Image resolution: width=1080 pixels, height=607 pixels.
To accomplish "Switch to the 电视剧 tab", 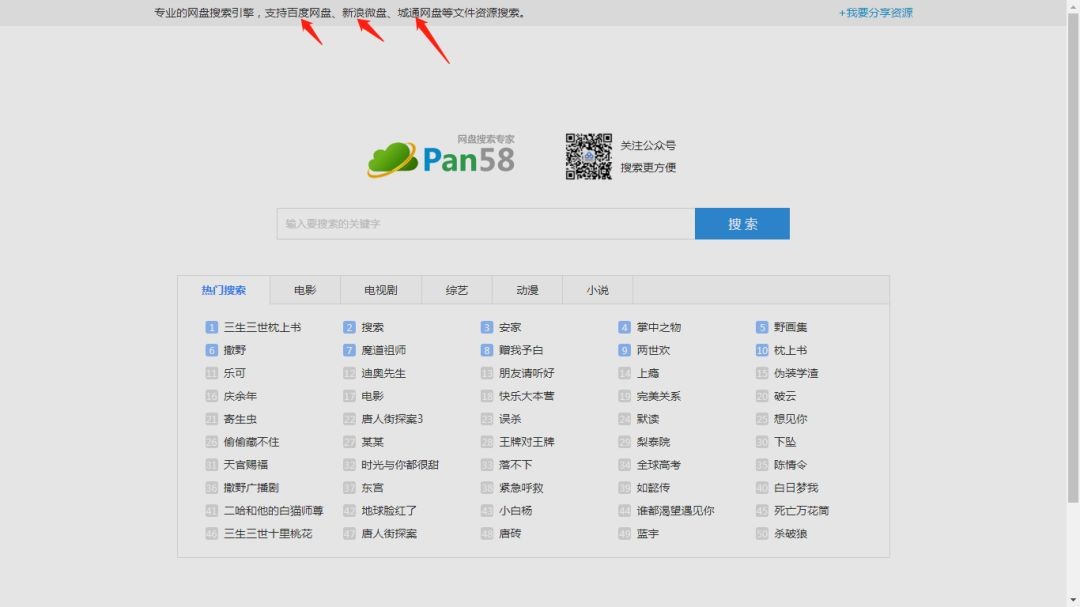I will [x=380, y=290].
